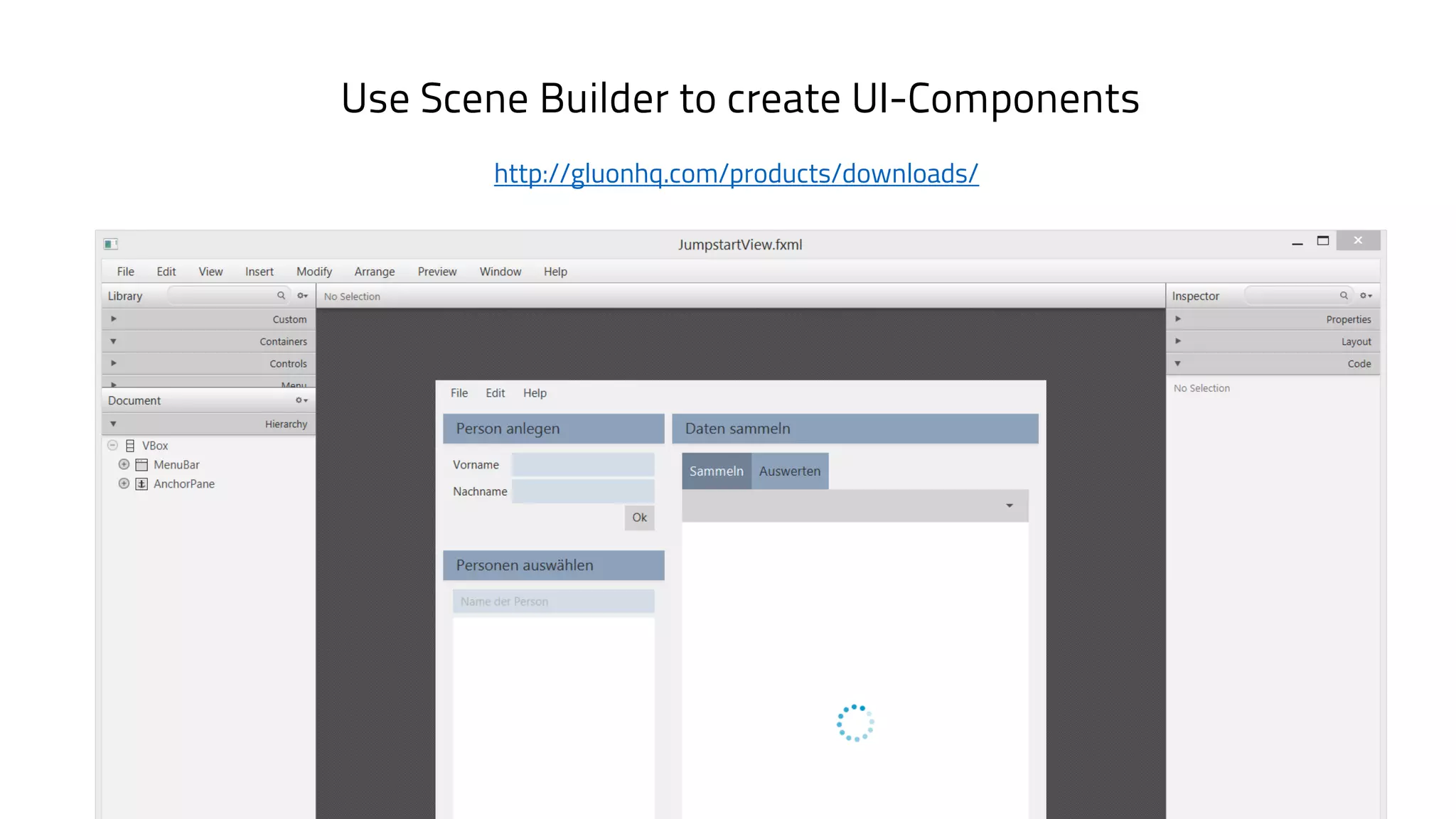
Task: Open the combo box under Sammeln tab
Action: pos(1009,505)
